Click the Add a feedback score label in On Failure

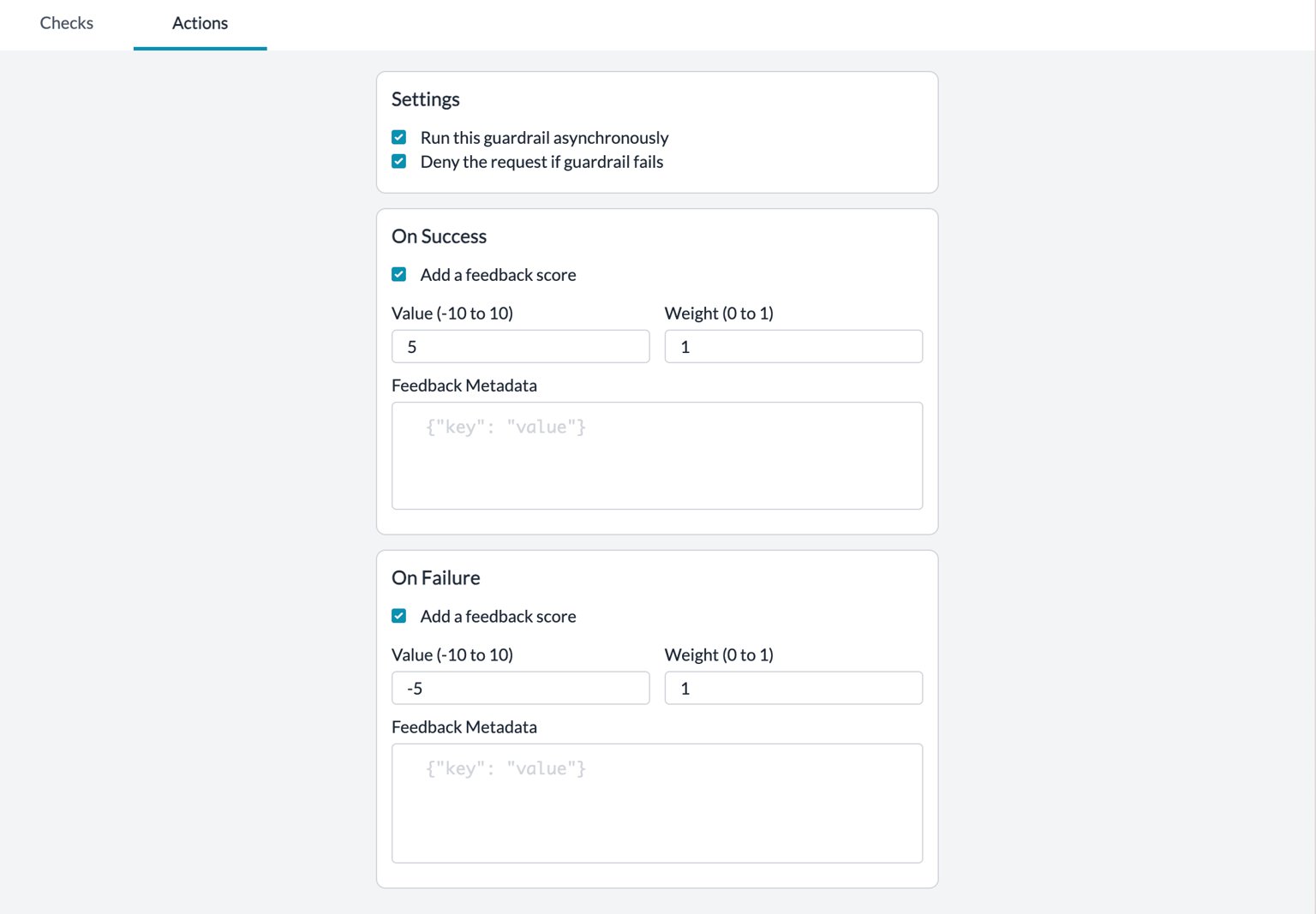[498, 617]
